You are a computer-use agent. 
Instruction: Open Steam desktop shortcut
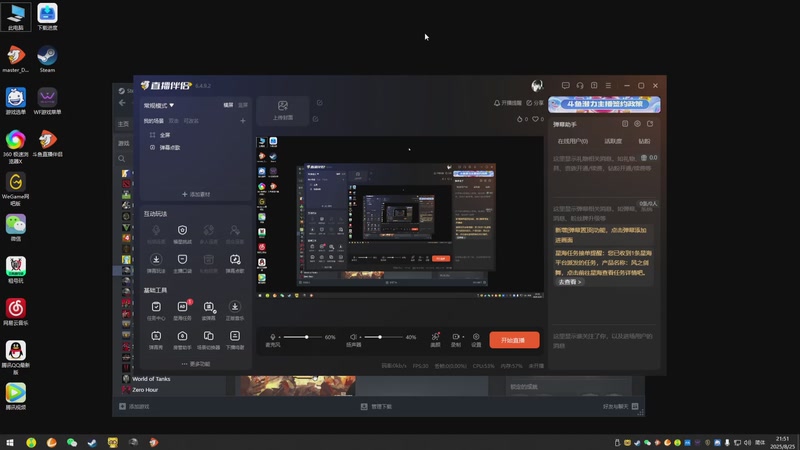(47, 59)
